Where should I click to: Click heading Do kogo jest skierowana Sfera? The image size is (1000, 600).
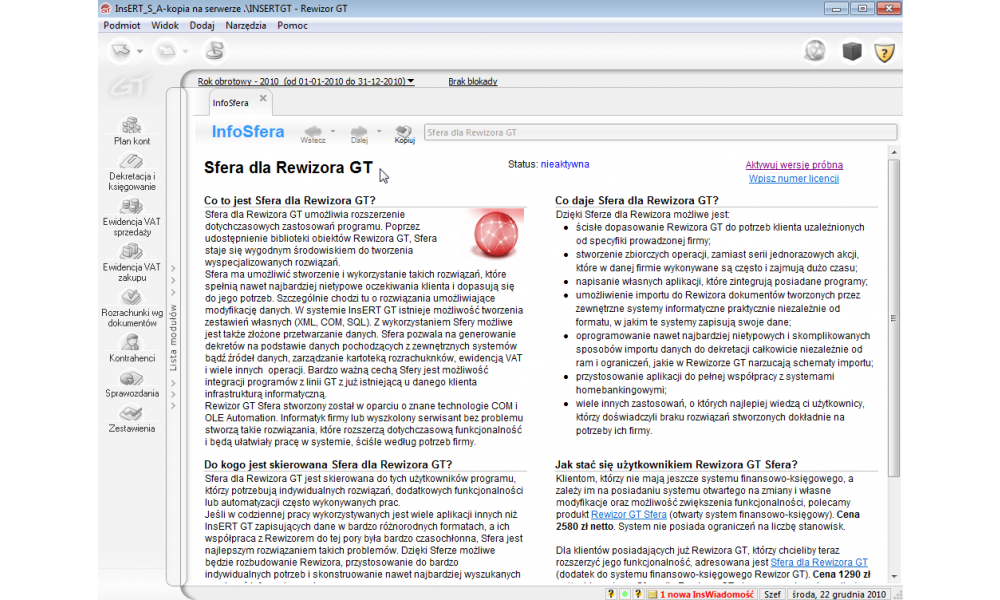point(328,465)
